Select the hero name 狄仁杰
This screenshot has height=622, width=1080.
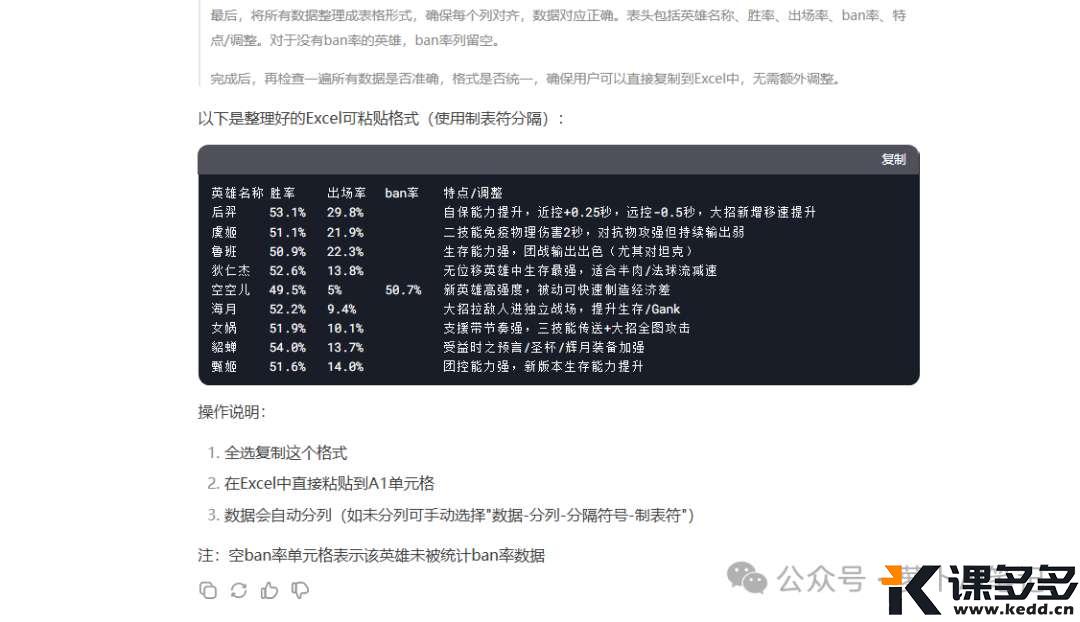click(x=231, y=271)
